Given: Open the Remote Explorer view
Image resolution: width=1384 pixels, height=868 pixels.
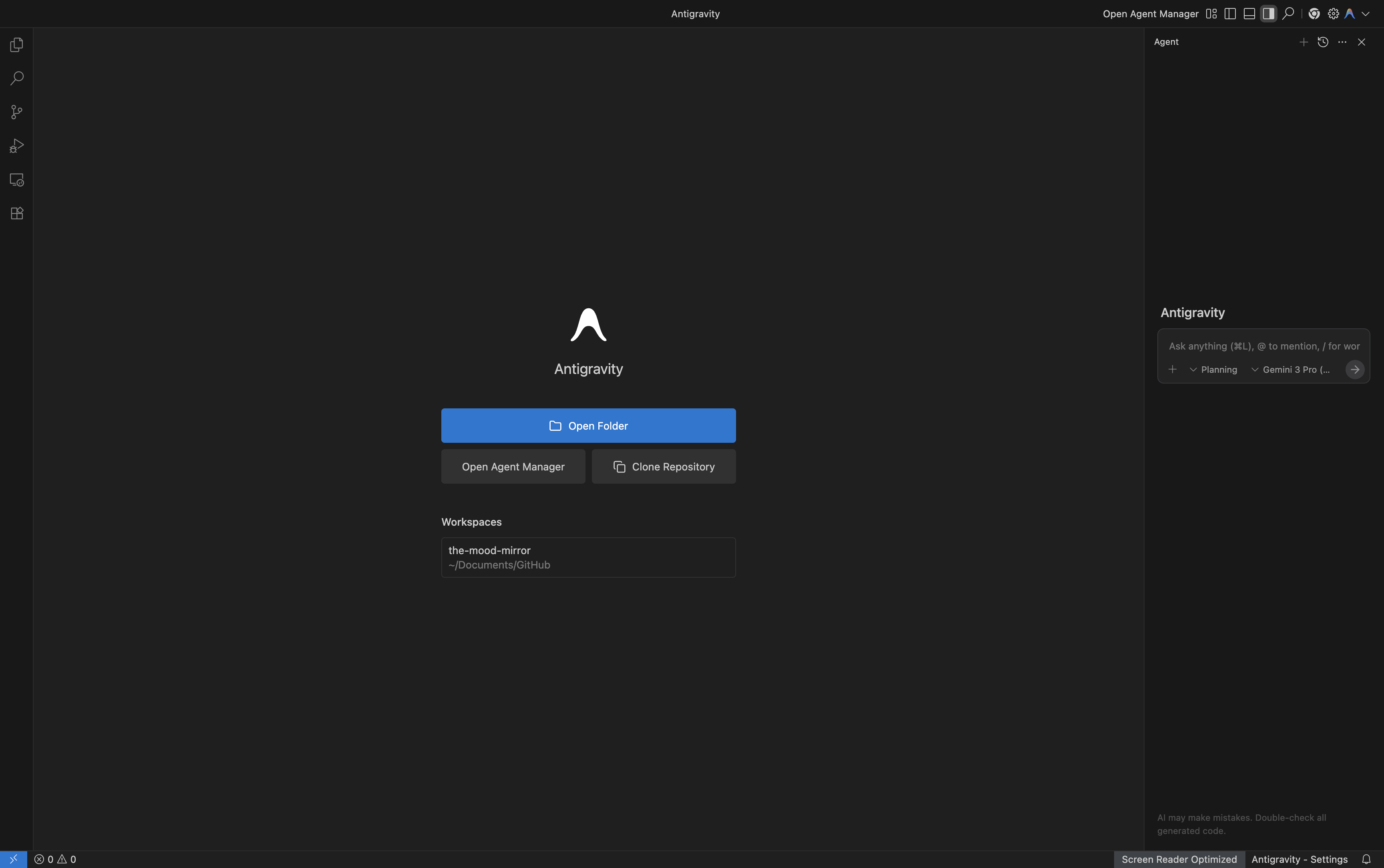Looking at the screenshot, I should coord(17,180).
